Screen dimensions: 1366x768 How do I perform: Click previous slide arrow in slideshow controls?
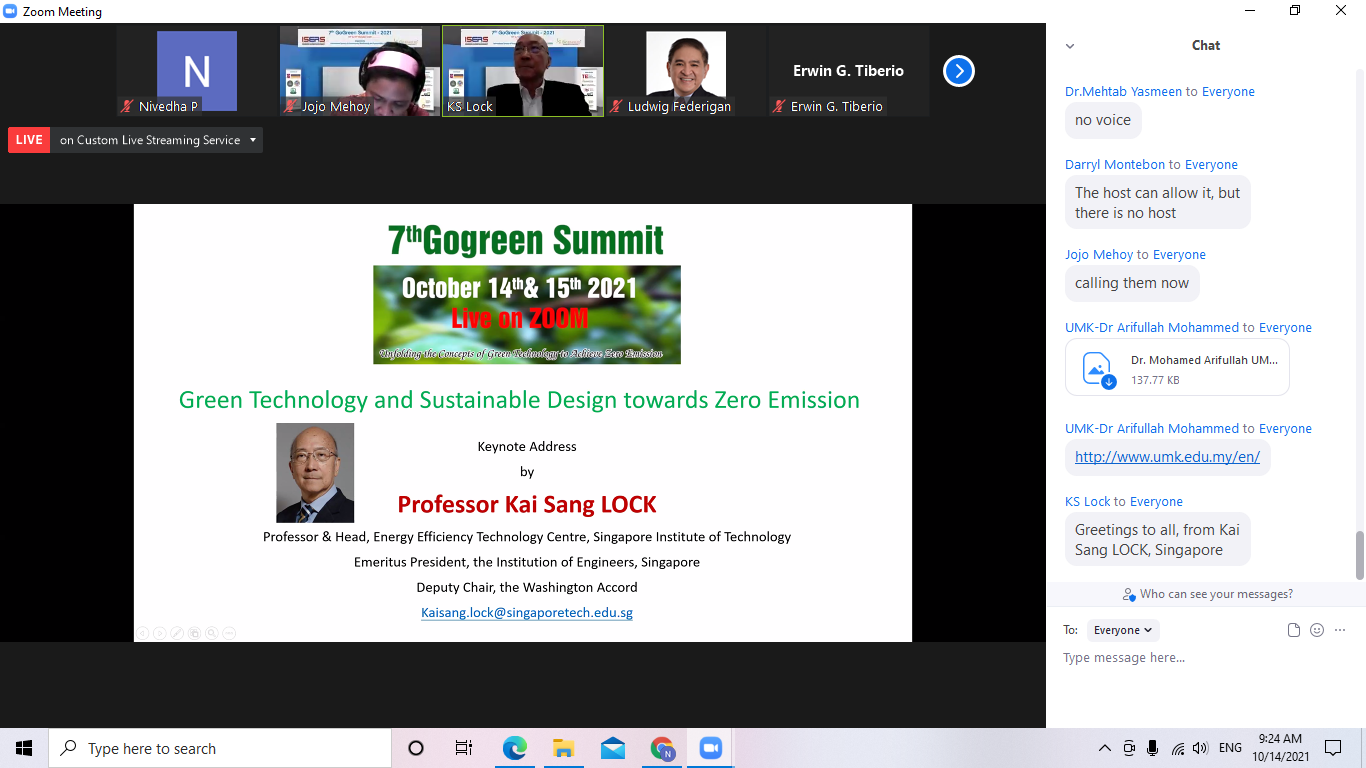click(142, 632)
